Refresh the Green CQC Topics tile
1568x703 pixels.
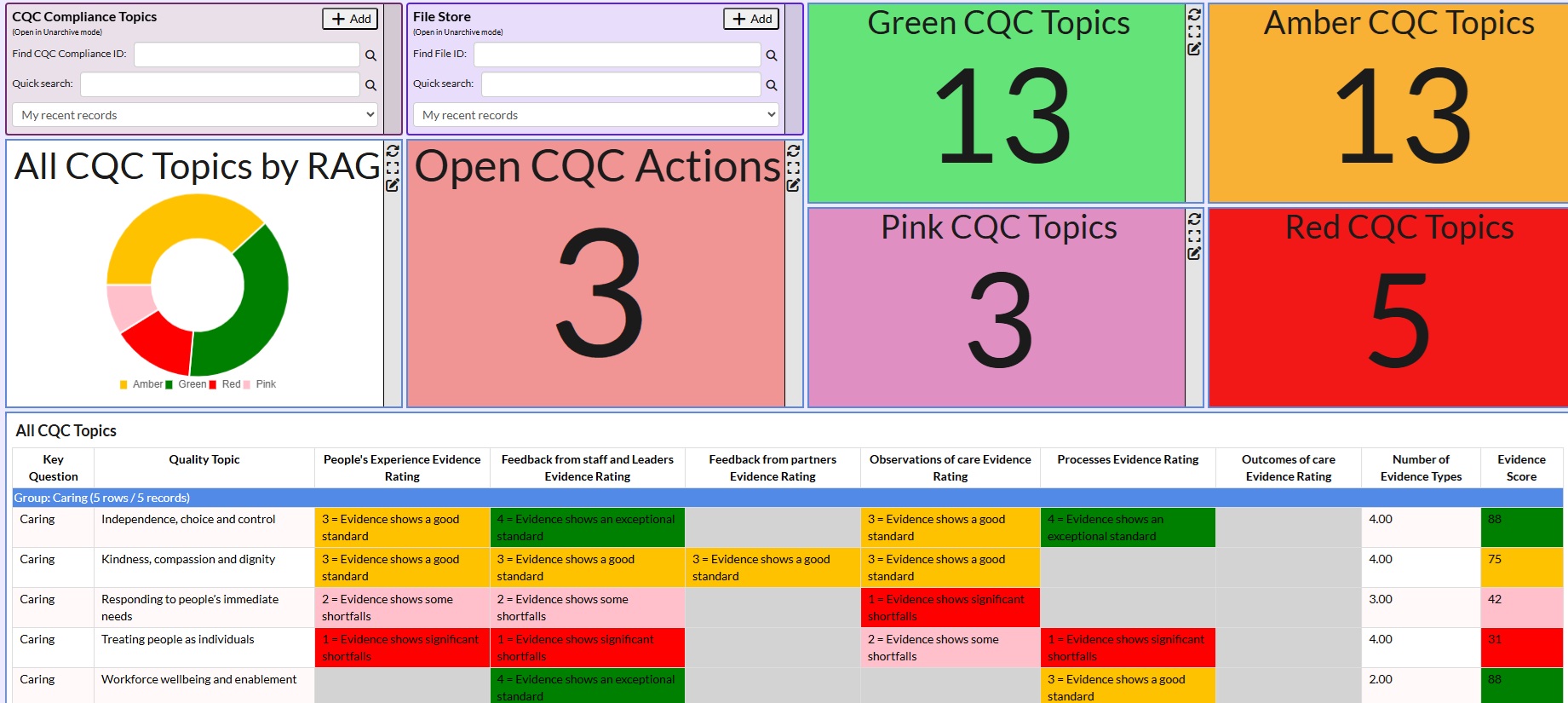[1194, 14]
